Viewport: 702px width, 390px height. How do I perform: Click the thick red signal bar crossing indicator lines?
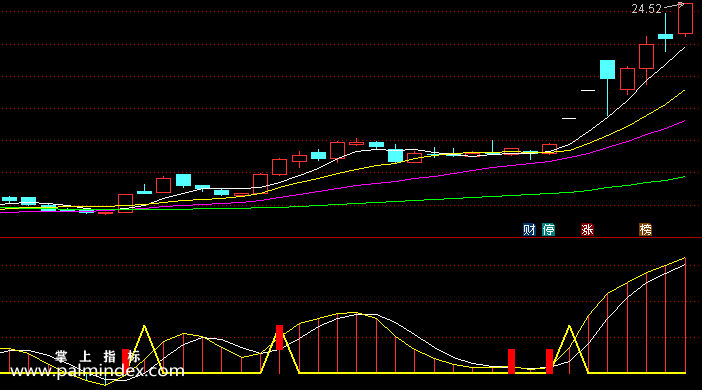[279, 338]
